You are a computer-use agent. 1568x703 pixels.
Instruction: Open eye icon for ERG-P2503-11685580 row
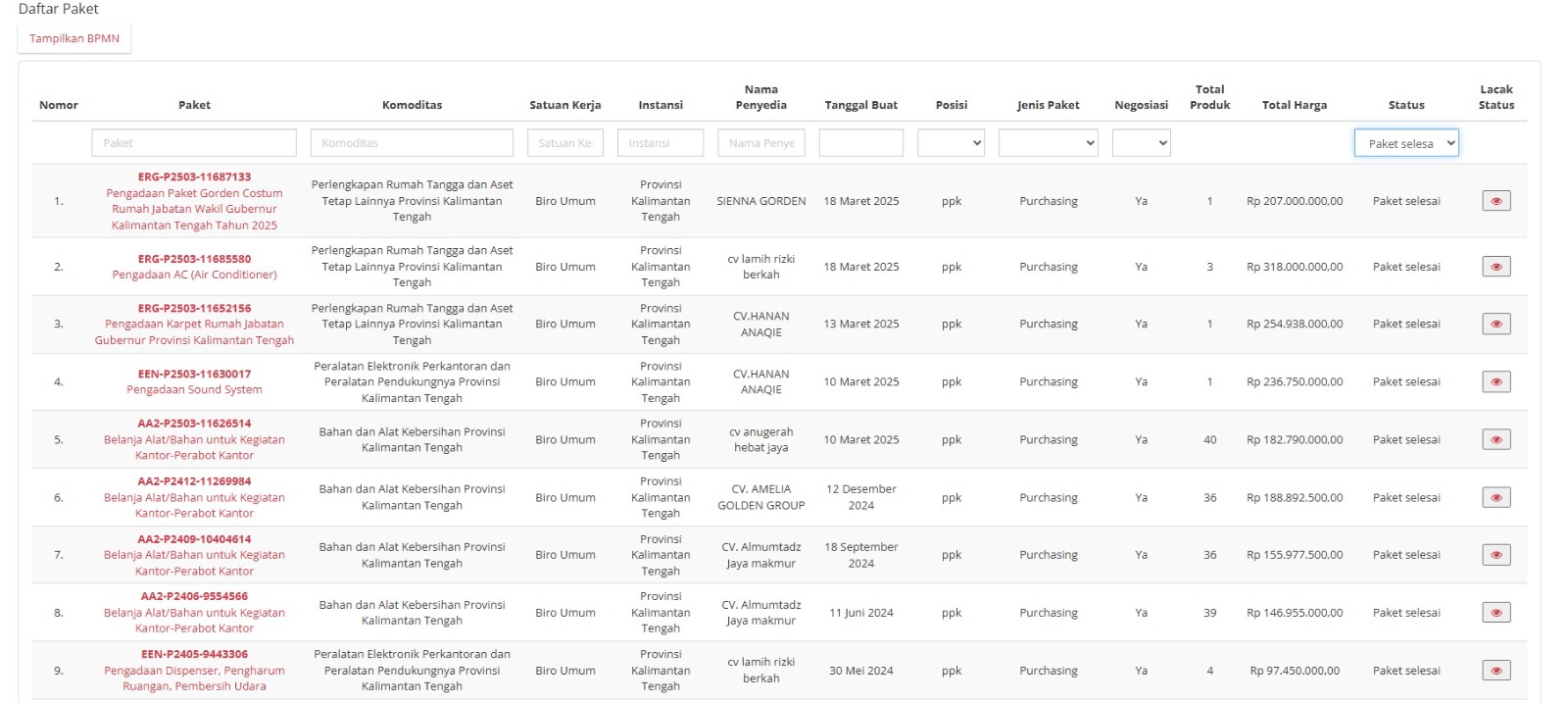[x=1495, y=267]
